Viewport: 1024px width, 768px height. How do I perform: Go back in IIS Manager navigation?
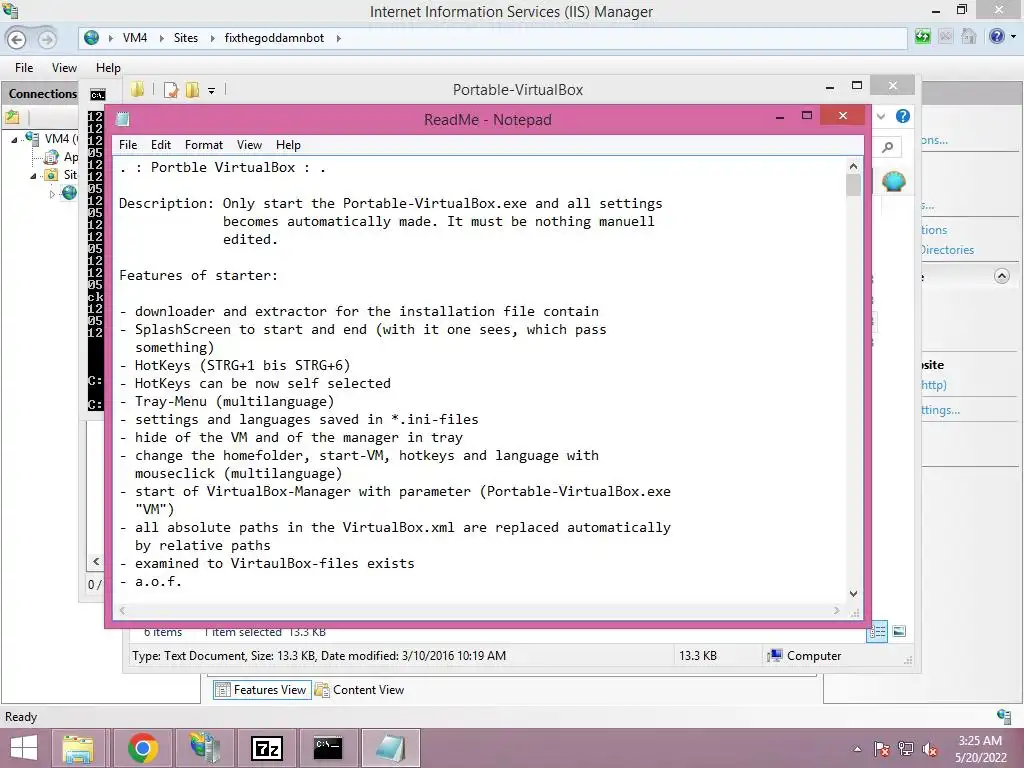(x=17, y=39)
